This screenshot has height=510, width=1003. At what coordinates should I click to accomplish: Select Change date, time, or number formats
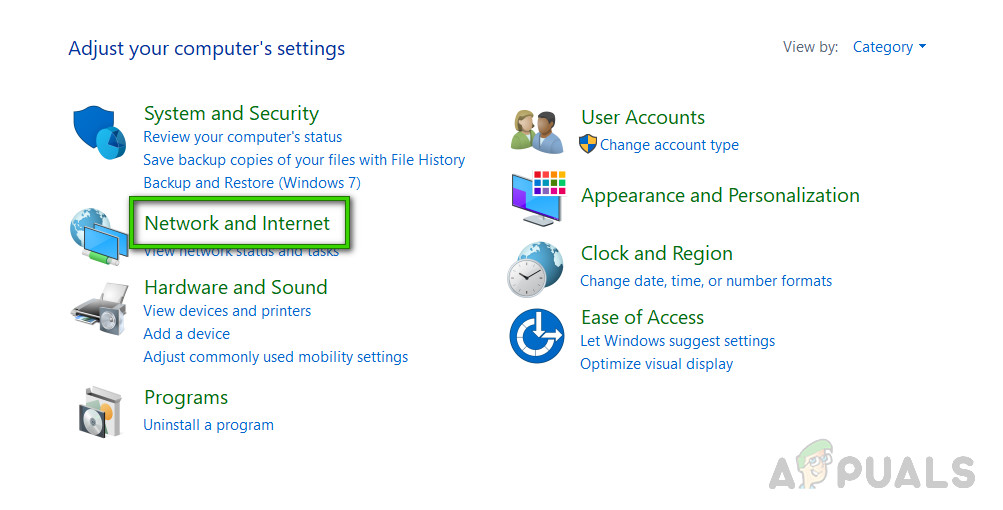point(706,281)
